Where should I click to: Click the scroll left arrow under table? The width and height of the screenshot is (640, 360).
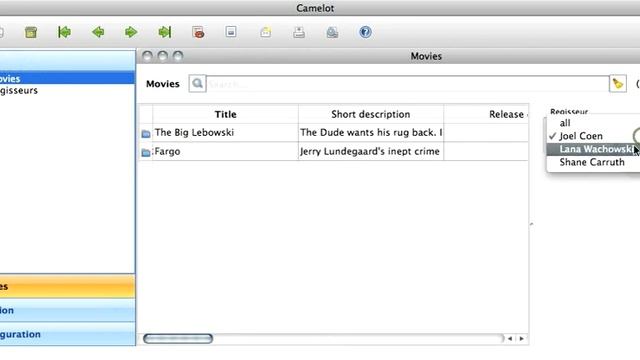tap(510, 338)
